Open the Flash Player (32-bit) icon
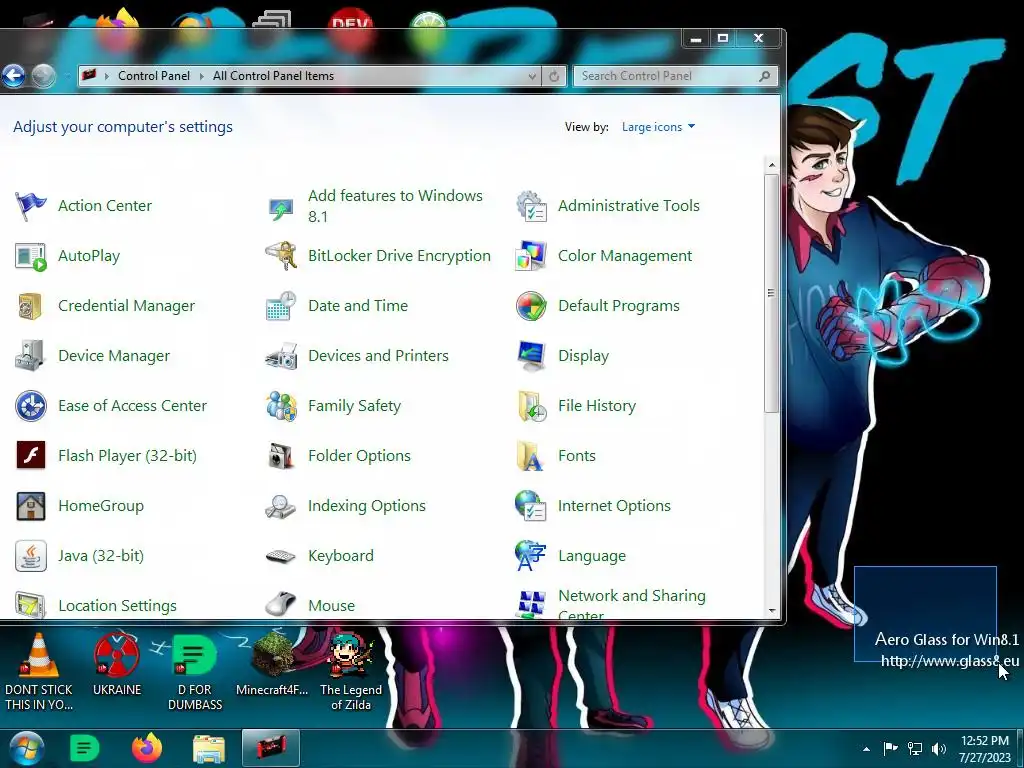 pos(31,456)
